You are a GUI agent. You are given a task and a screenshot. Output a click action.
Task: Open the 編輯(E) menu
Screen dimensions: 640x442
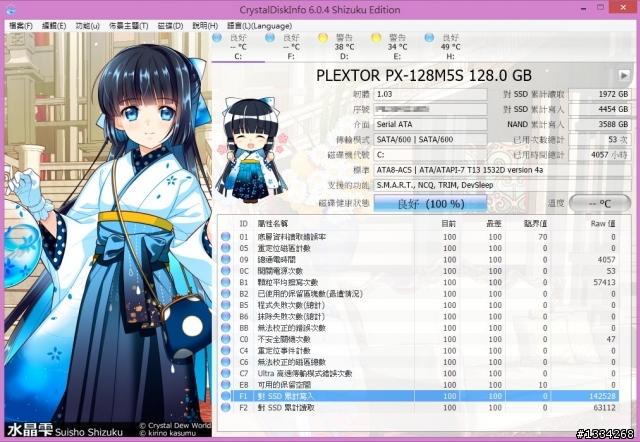54,26
